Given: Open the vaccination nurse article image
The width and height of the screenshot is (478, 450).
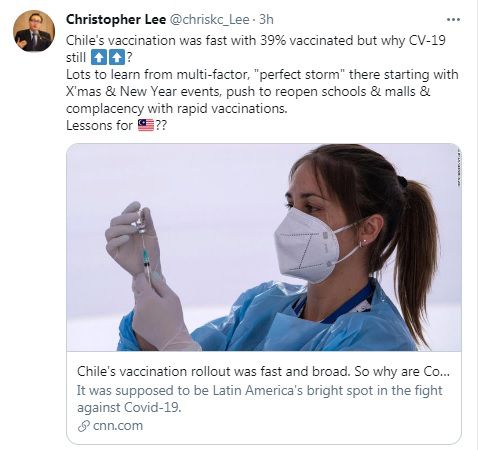Looking at the screenshot, I should tap(264, 247).
